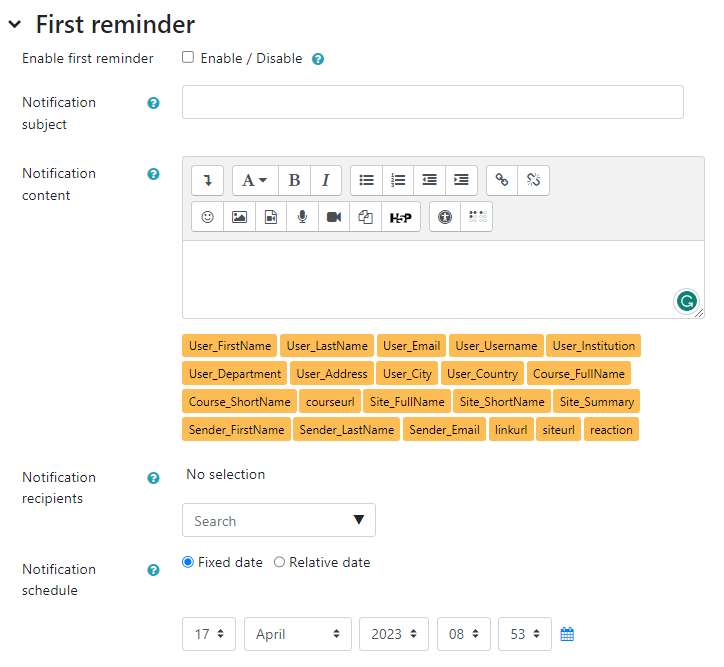724x667 pixels.
Task: Enable the first reminder checkbox
Action: (x=188, y=57)
